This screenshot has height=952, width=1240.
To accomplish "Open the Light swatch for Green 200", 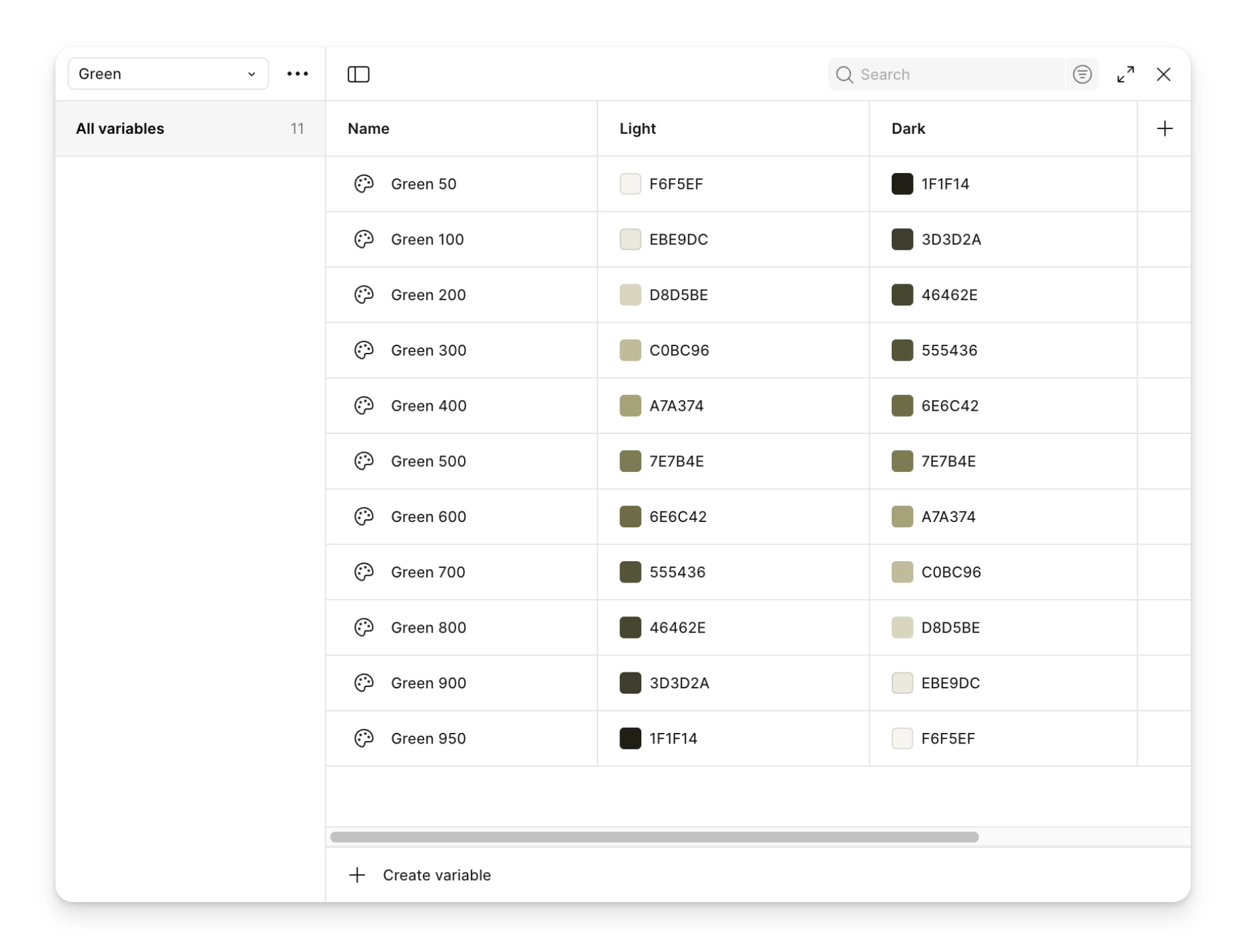I will coord(630,294).
